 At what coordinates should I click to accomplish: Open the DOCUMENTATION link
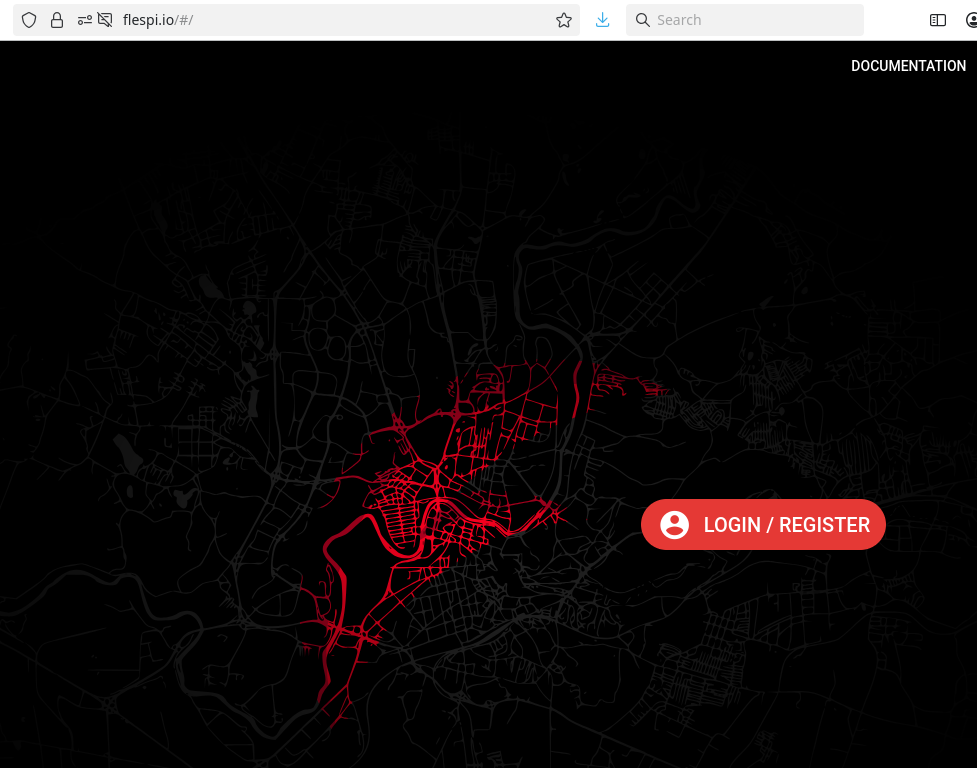click(908, 66)
